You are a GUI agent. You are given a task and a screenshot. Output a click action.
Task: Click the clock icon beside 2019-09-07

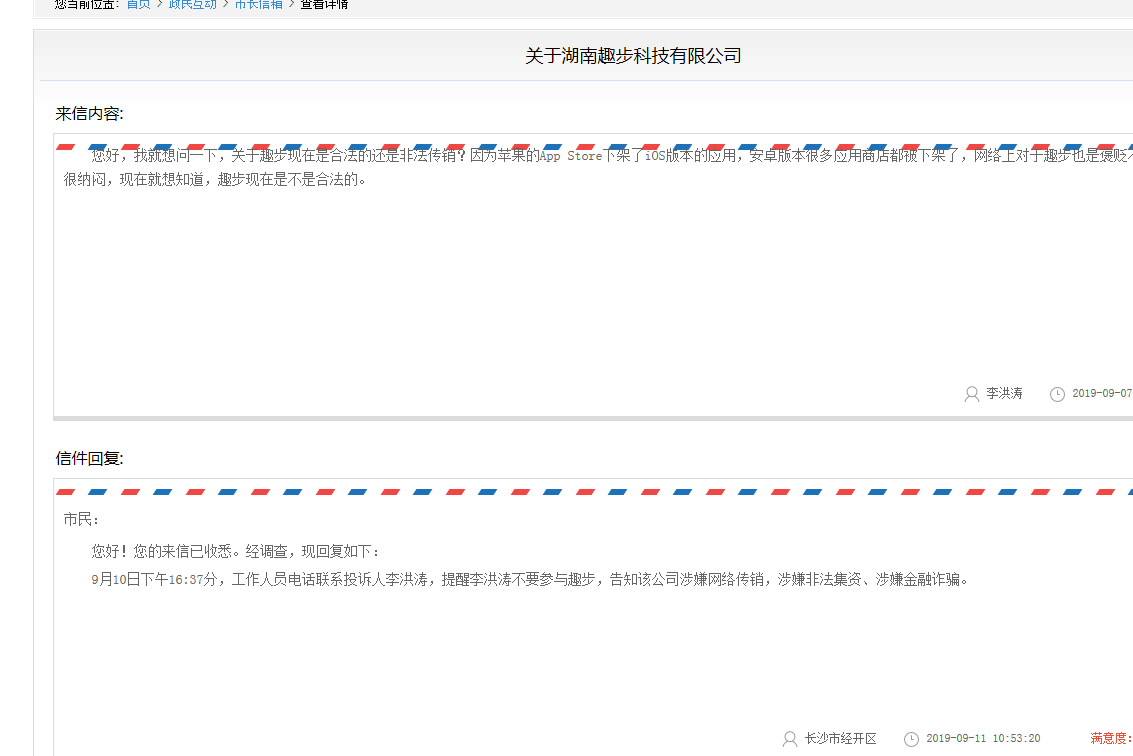tap(1057, 394)
